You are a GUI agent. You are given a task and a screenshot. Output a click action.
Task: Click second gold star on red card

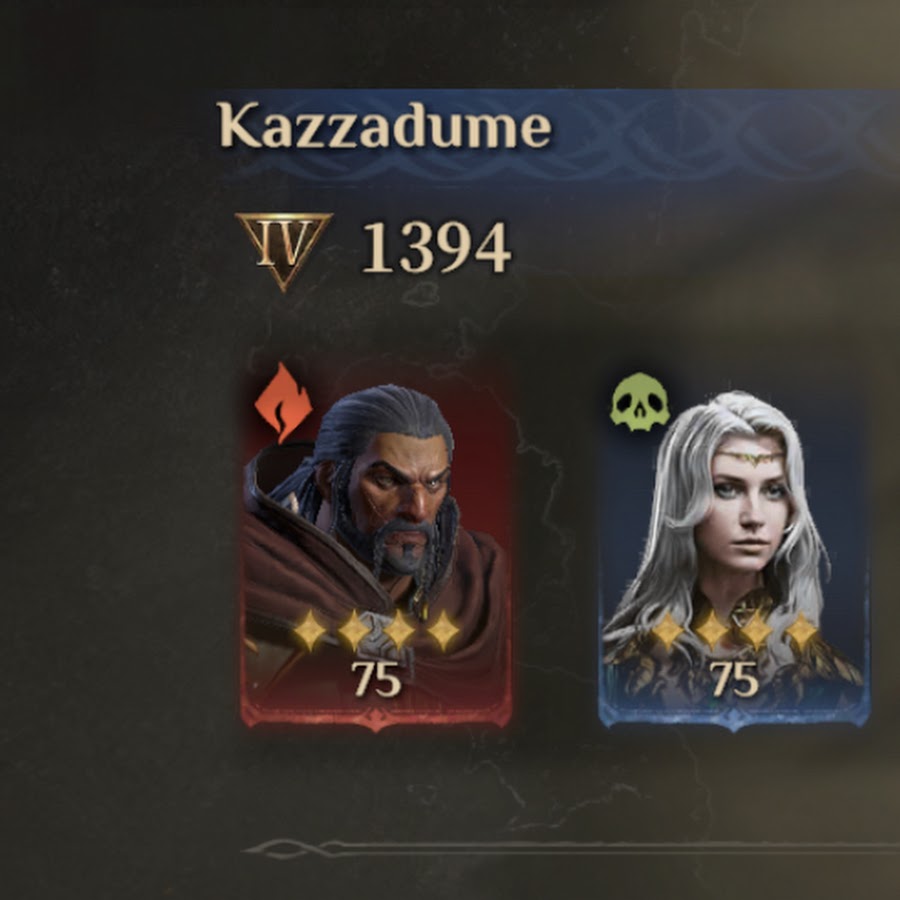tap(354, 630)
